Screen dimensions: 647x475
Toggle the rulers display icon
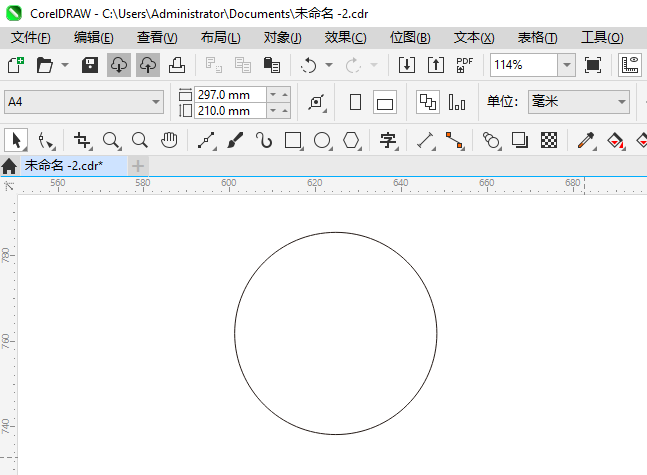point(630,65)
